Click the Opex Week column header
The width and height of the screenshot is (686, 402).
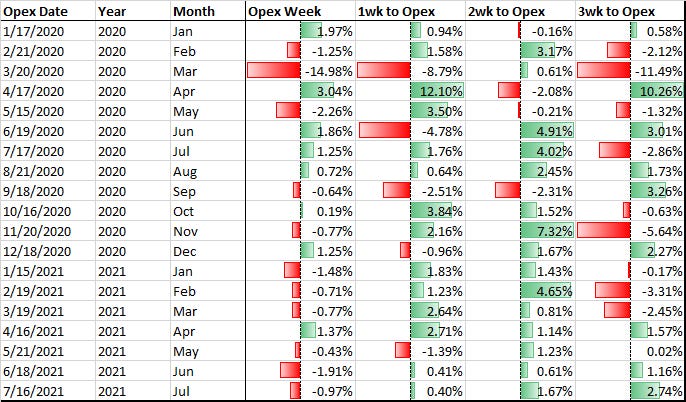tap(301, 11)
